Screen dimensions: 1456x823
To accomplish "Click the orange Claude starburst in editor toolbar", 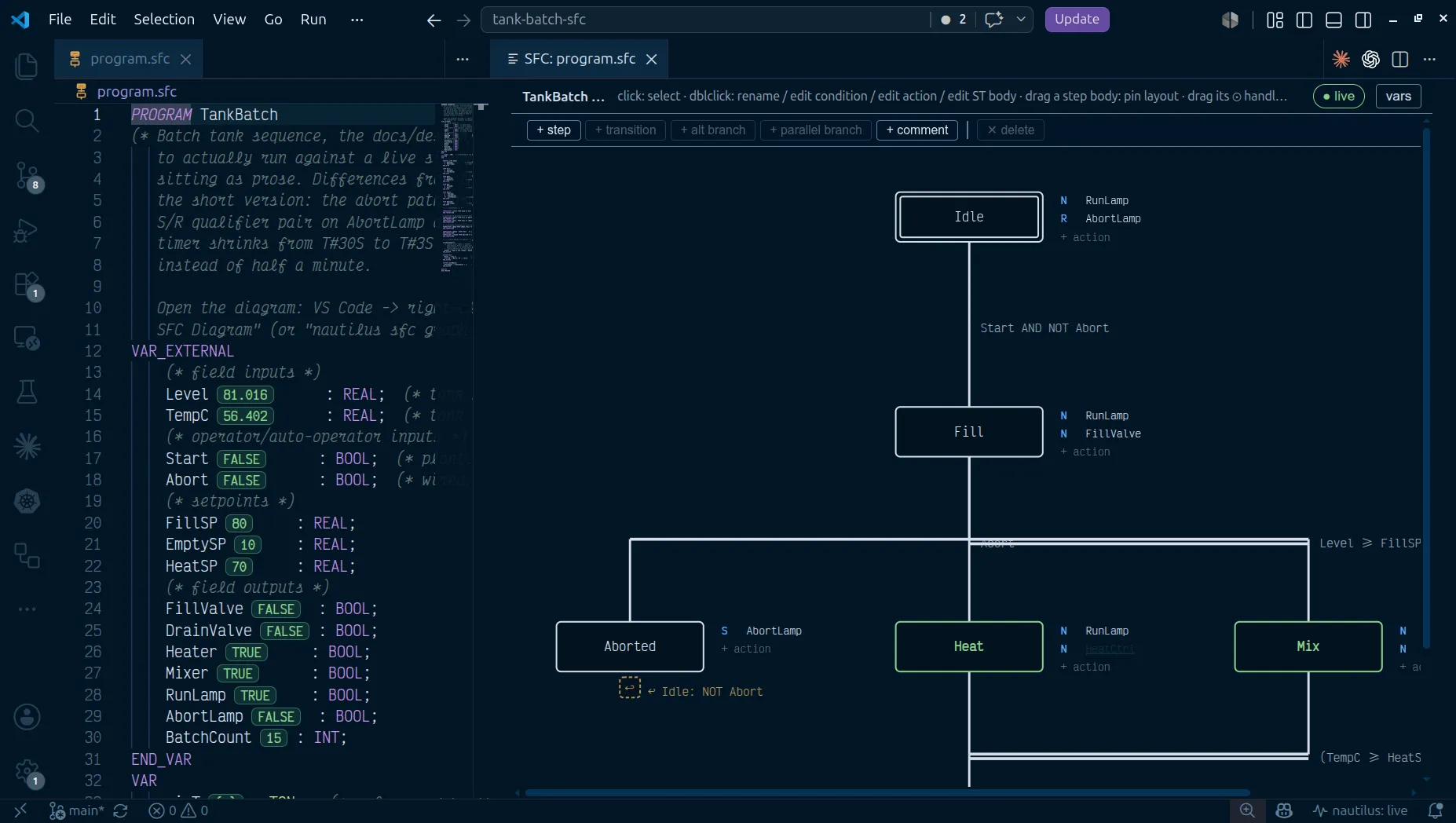I will (1341, 59).
